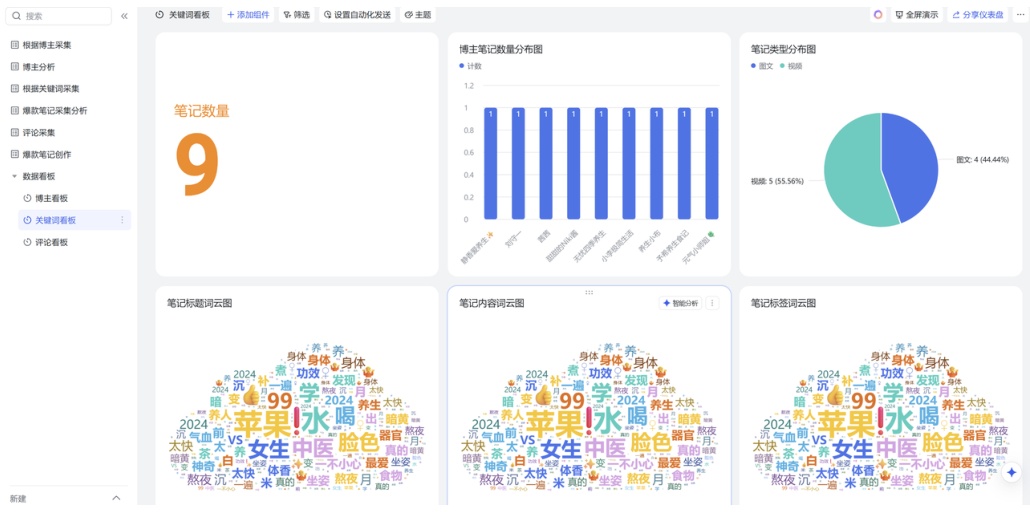Toggle 计数 legend in bar chart
Image resolution: width=1030 pixels, height=512 pixels.
pos(470,66)
